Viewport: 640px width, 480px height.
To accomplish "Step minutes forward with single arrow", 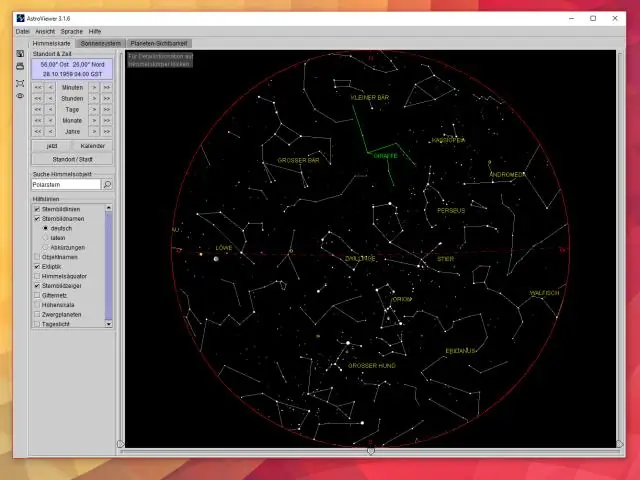I will pos(94,88).
